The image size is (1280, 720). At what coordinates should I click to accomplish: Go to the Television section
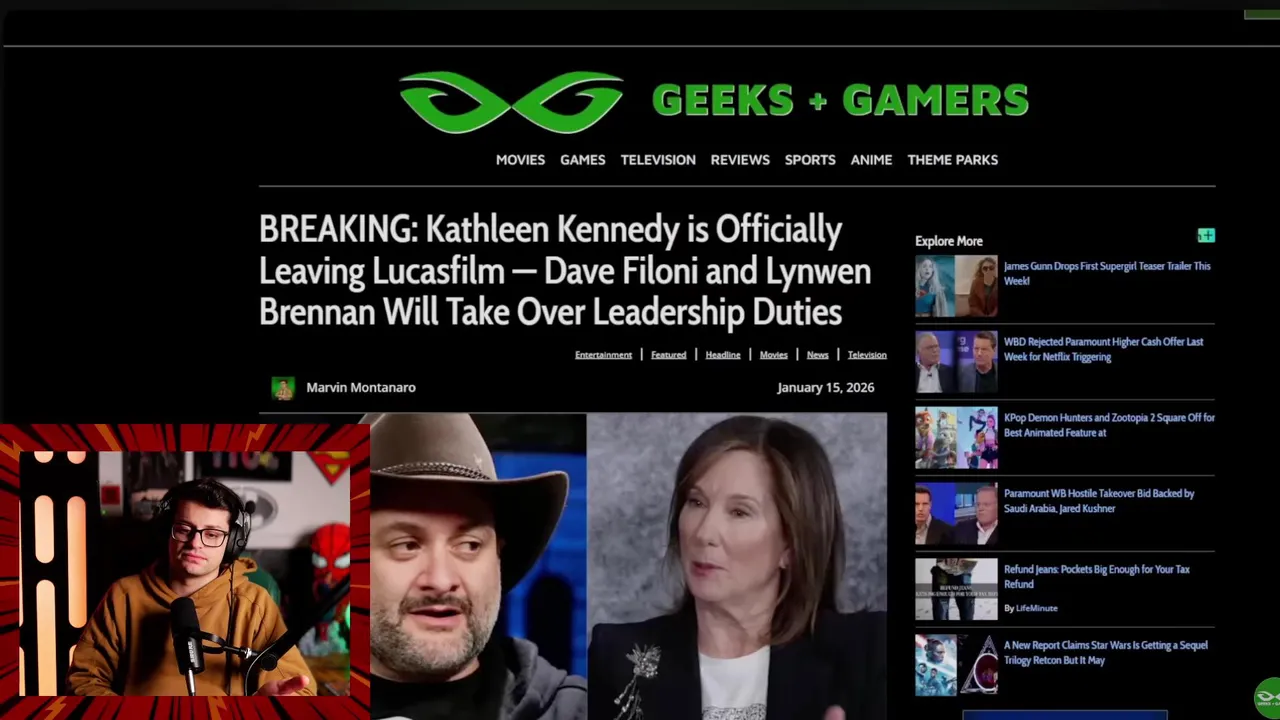coord(658,160)
